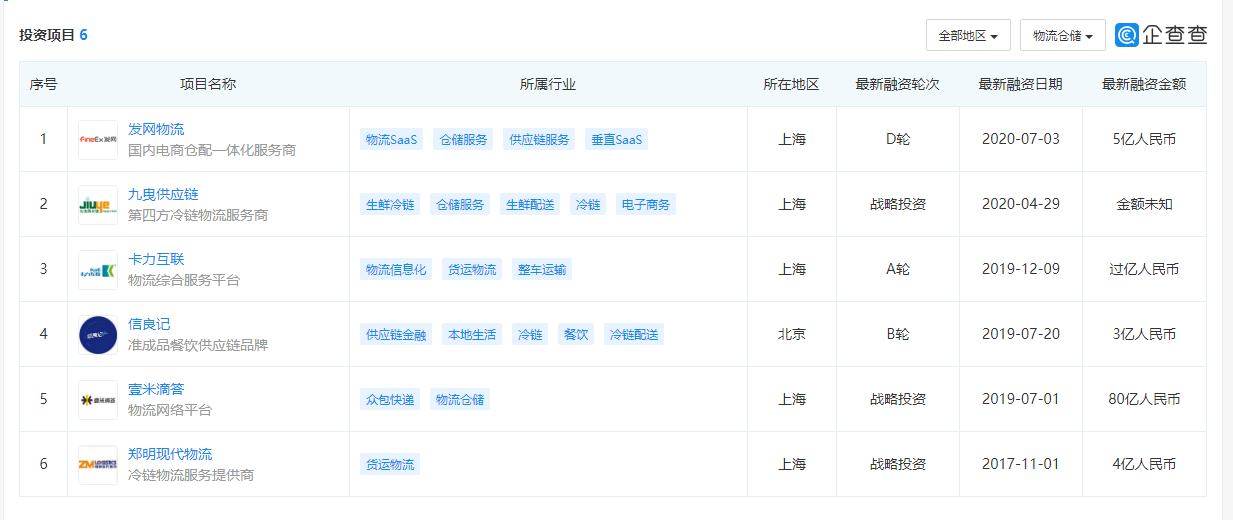
Task: Open the 壹米滴答 project link
Action: coord(156,390)
